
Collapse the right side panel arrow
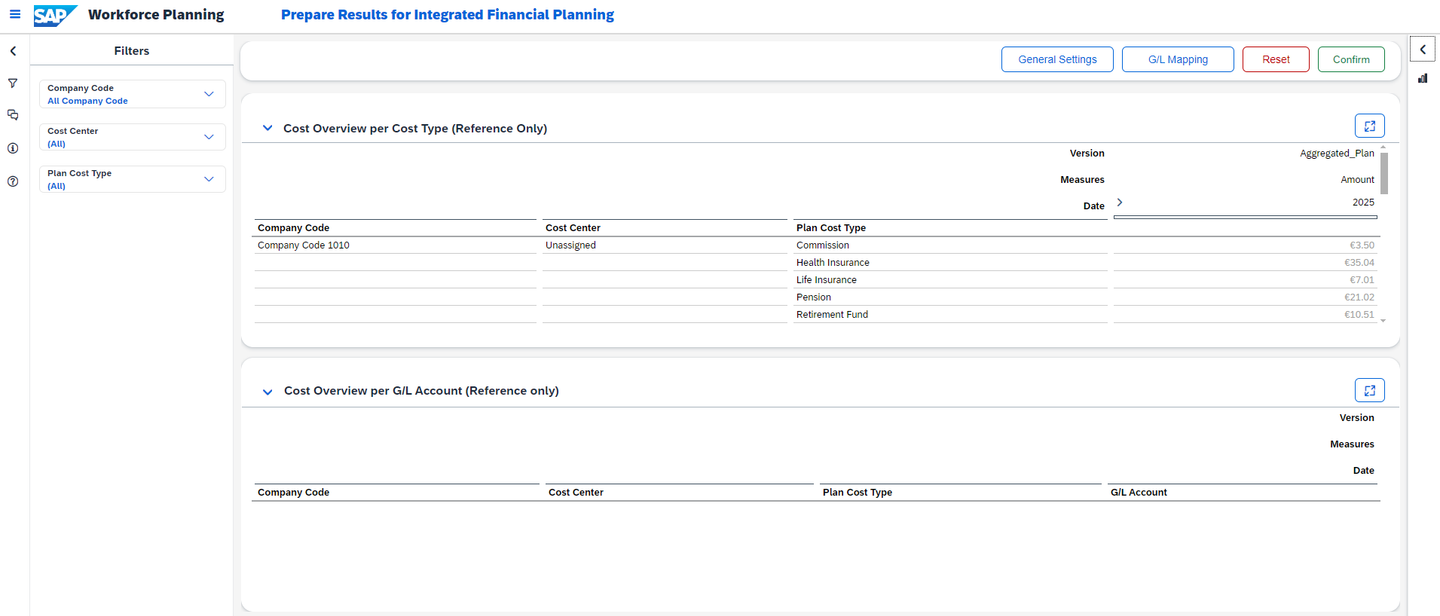pos(1423,48)
